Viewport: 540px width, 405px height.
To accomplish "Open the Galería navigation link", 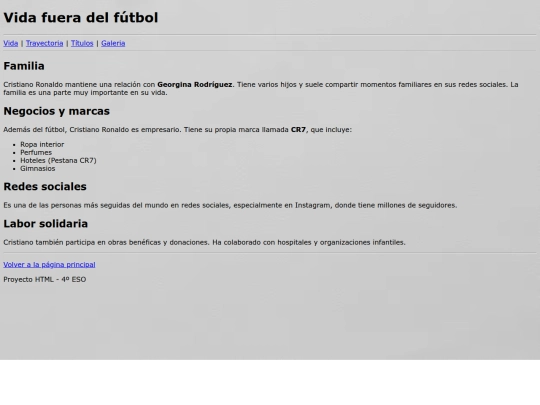I will click(113, 43).
